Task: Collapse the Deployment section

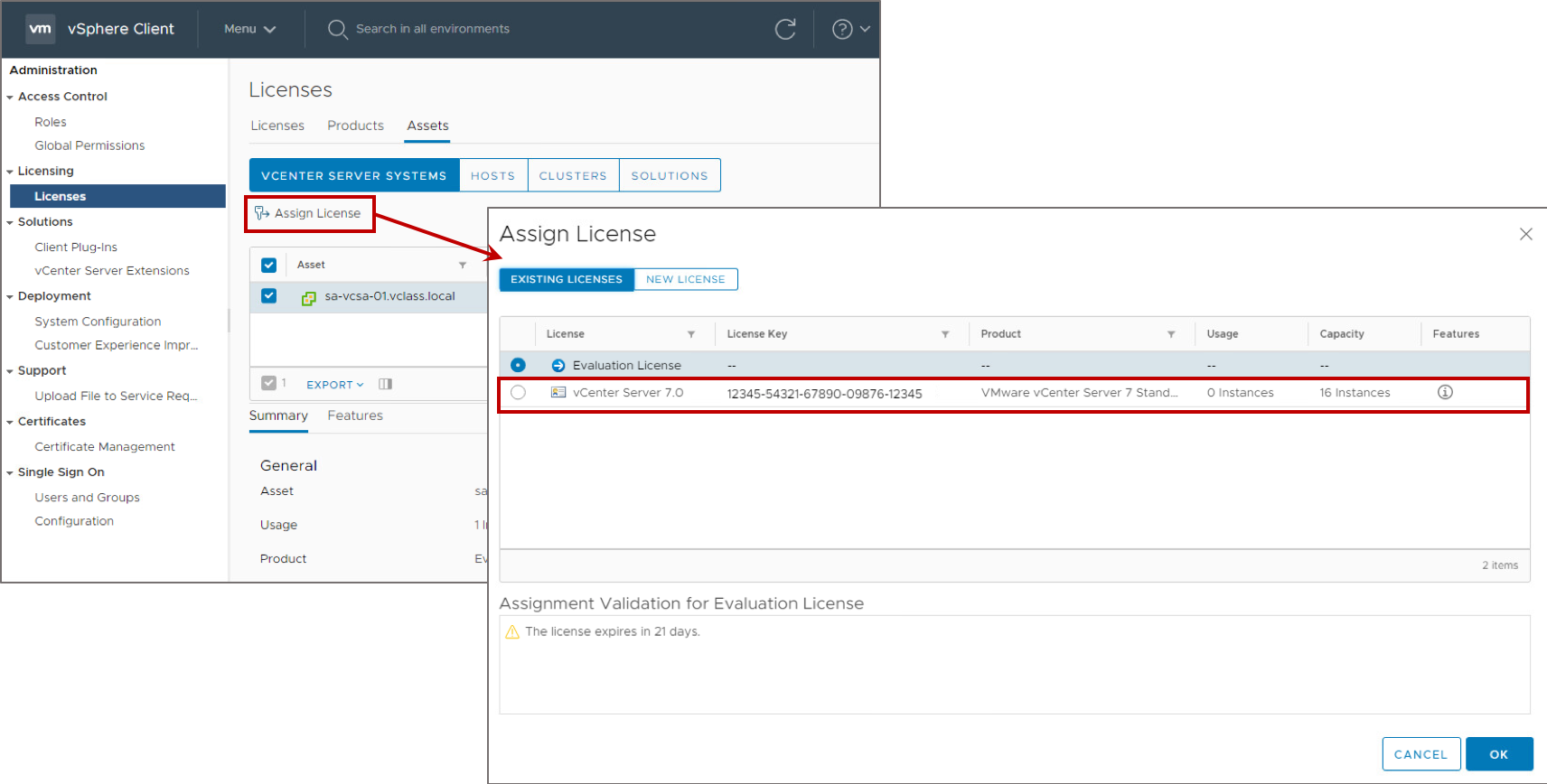Action: pyautogui.click(x=10, y=297)
